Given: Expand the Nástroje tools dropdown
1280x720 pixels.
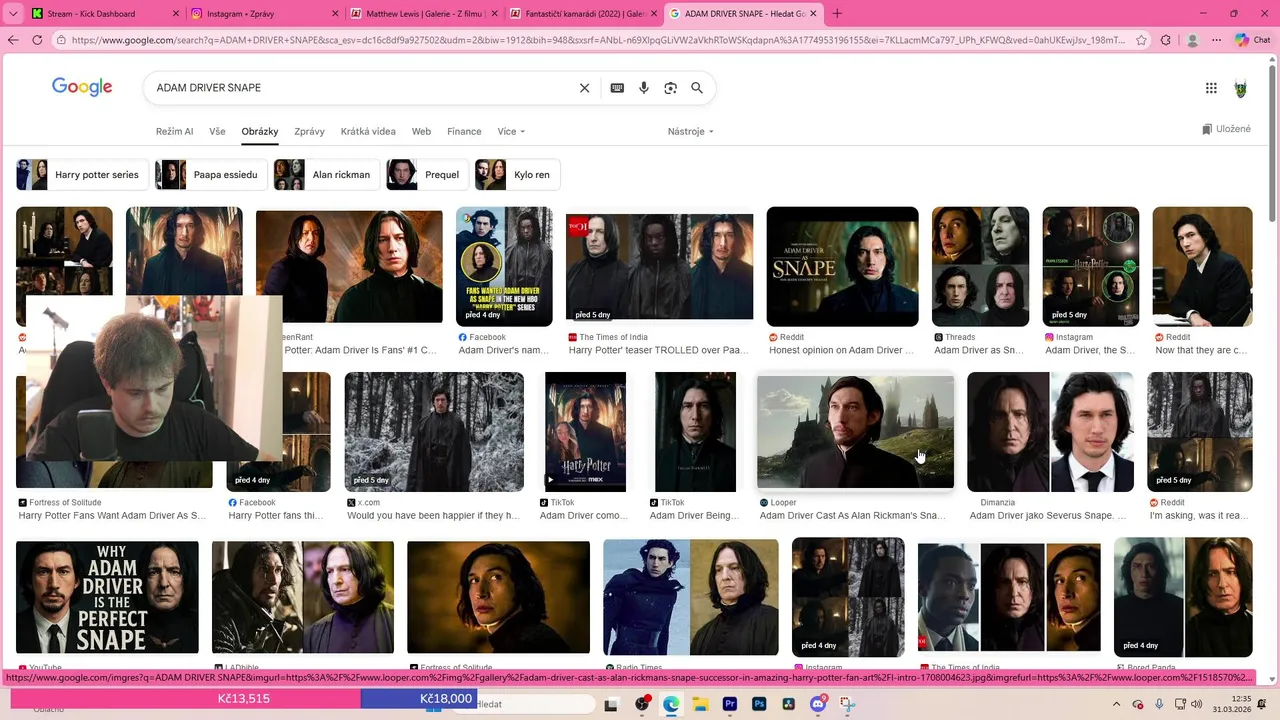Looking at the screenshot, I should pos(690,131).
